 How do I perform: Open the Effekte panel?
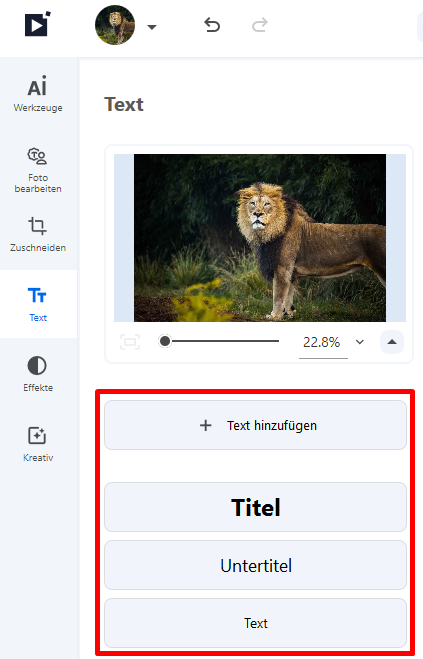[38, 374]
